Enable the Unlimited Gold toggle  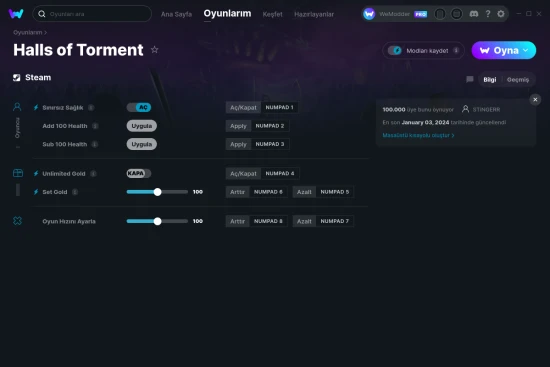click(139, 173)
